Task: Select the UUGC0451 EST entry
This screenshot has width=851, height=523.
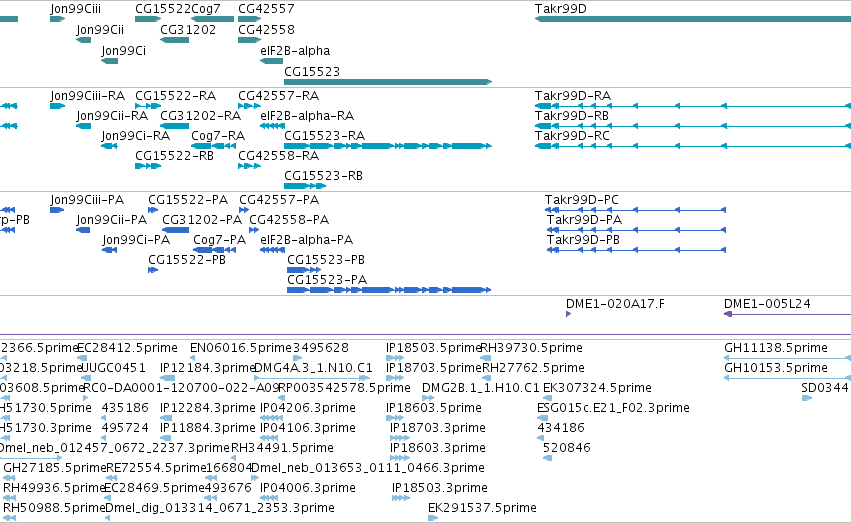Action: [x=85, y=378]
